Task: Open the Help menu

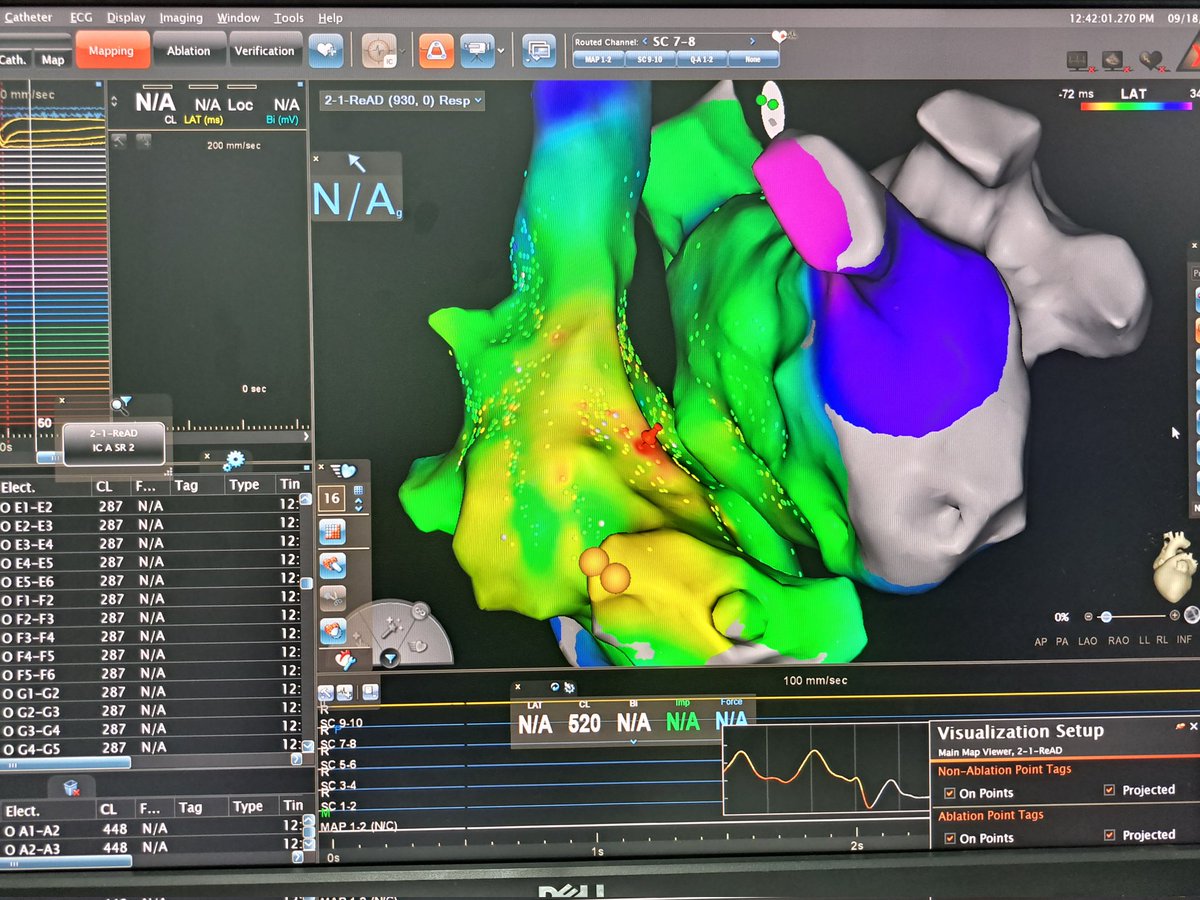Action: coord(330,17)
